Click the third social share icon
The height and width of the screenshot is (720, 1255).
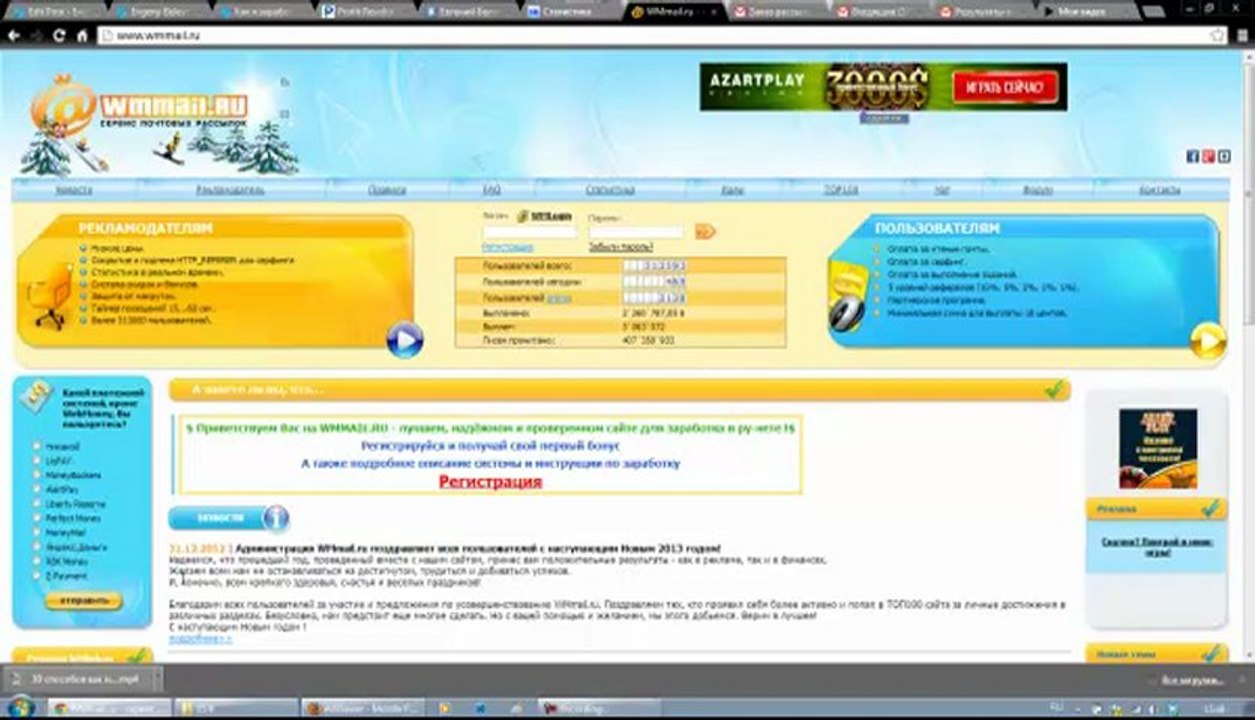[x=1224, y=156]
